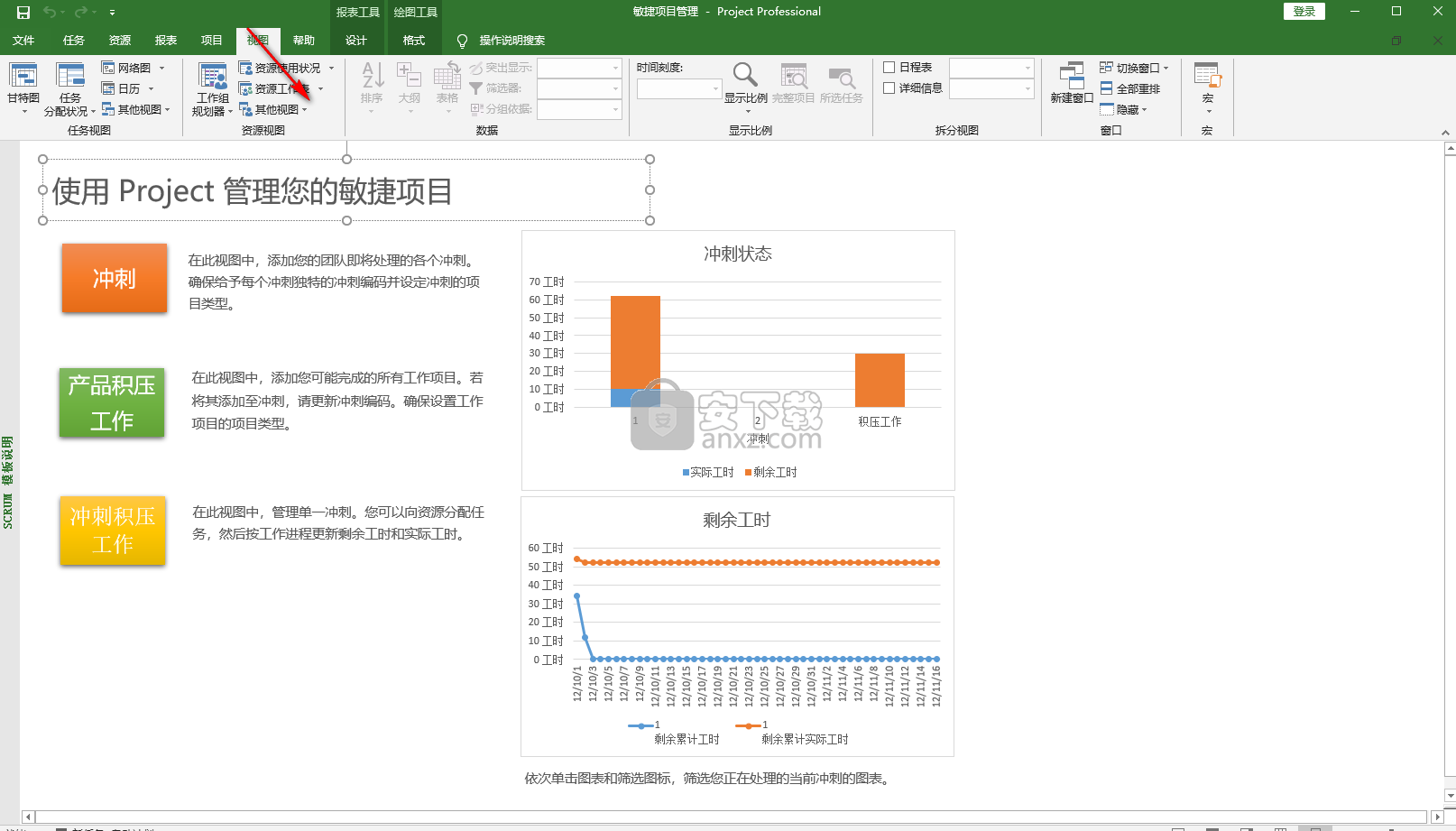Click the Redo arrow icon
Viewport: 1456px width, 831px height.
click(x=81, y=12)
